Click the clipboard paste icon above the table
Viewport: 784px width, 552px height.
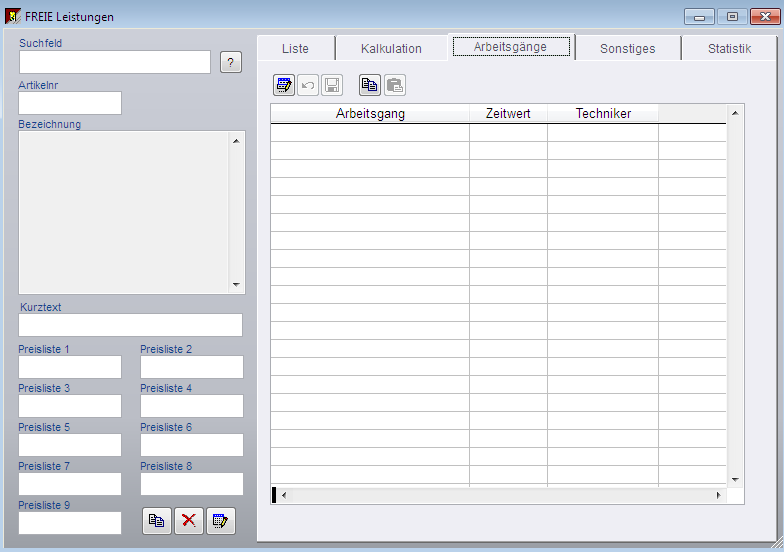395,85
